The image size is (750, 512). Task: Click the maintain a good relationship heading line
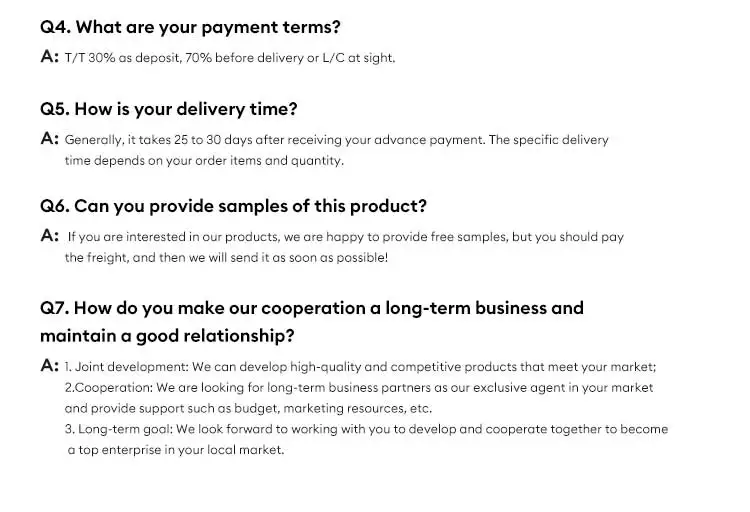[167, 336]
